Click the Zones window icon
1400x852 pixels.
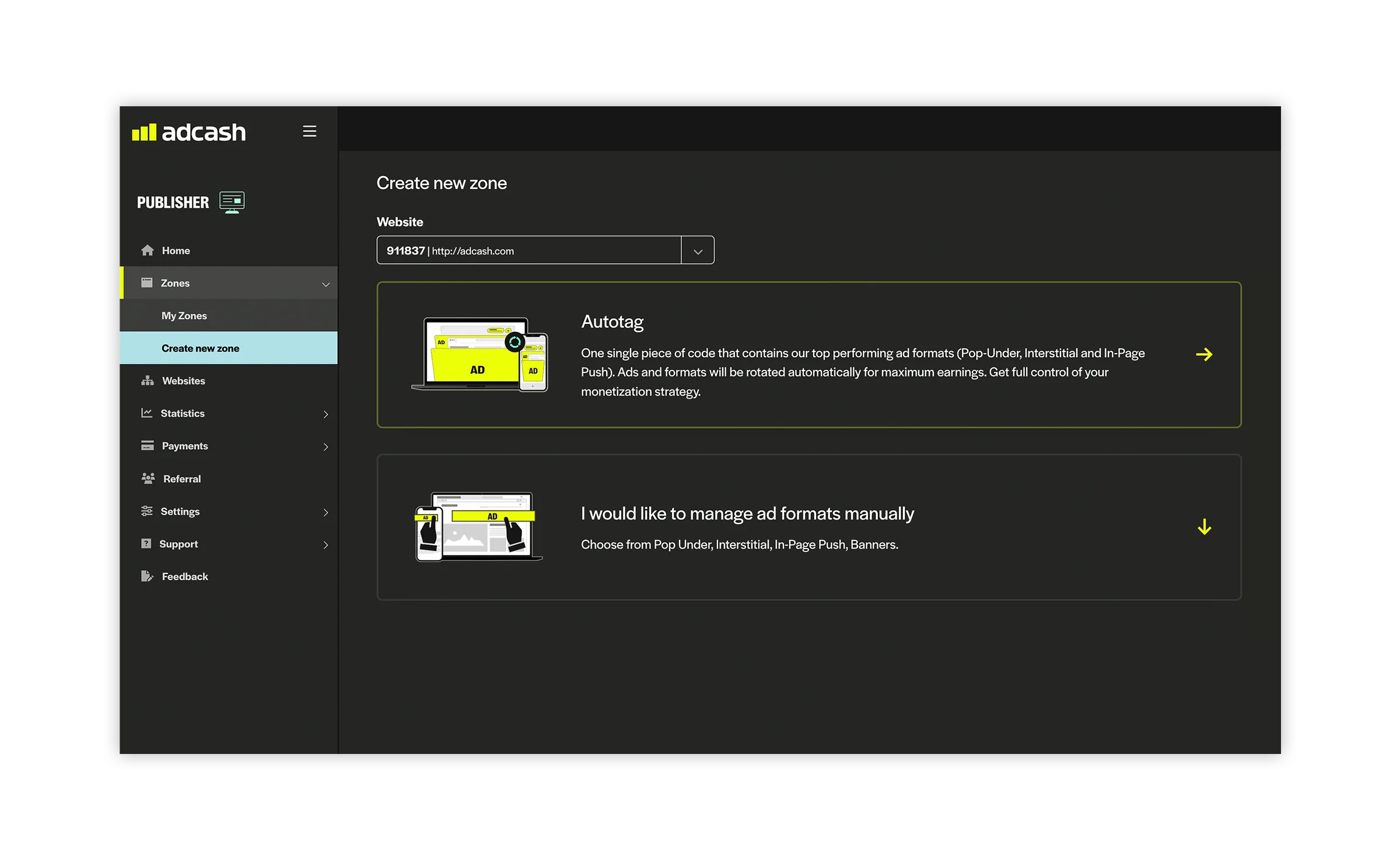[x=147, y=283]
